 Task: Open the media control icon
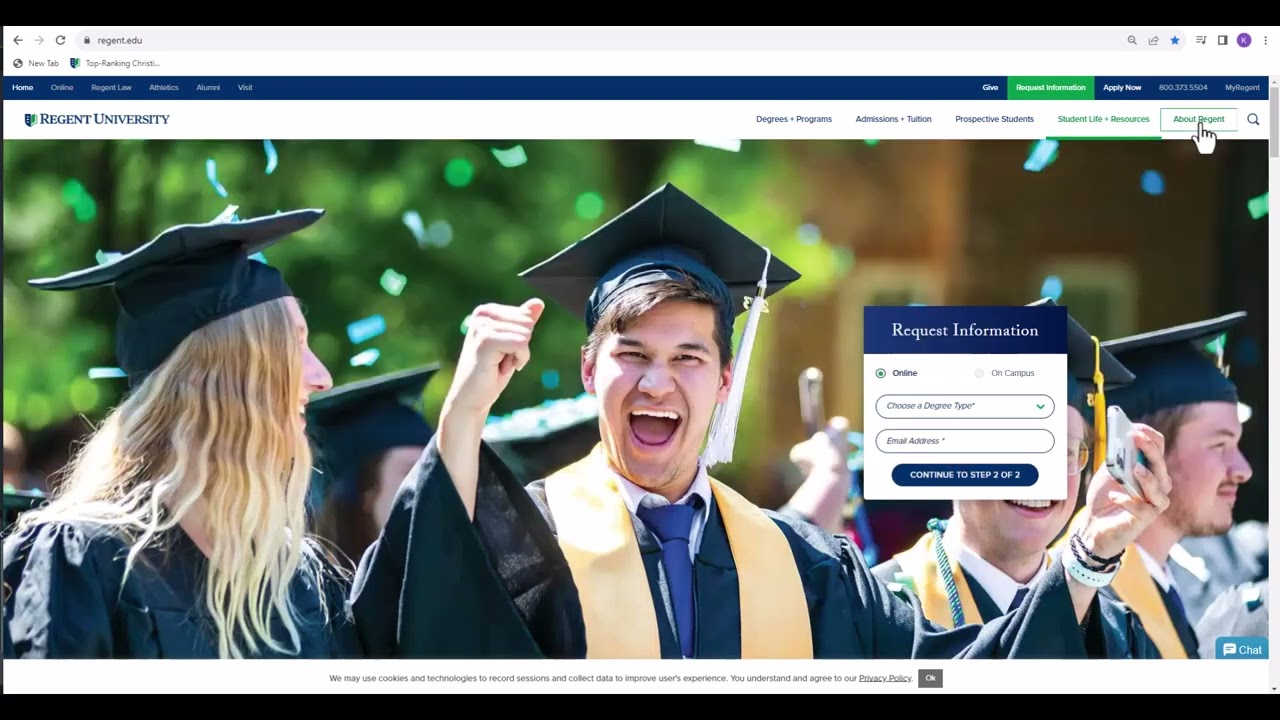pyautogui.click(x=1201, y=40)
